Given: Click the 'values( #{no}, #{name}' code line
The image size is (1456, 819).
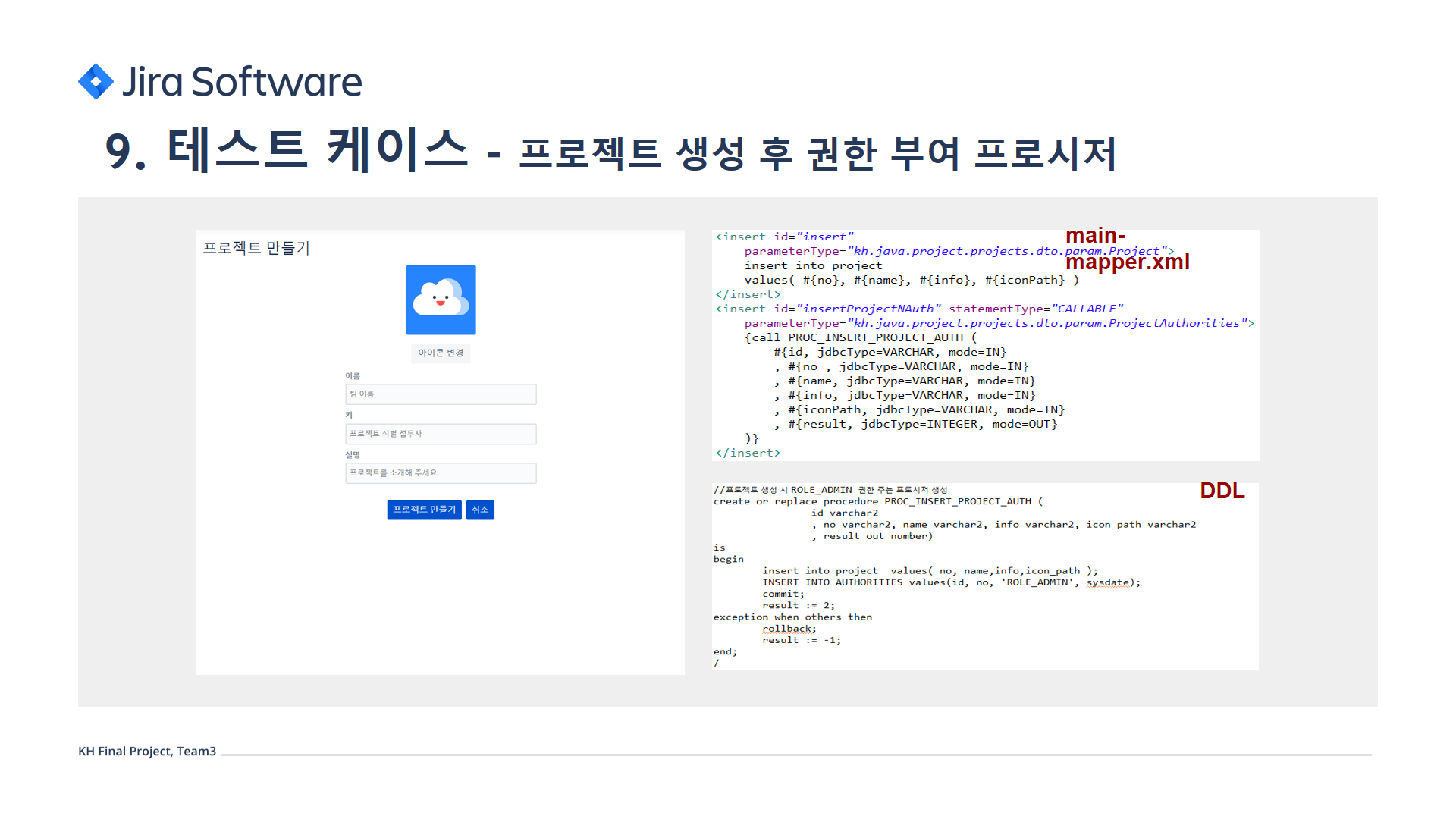Looking at the screenshot, I should click(x=912, y=280).
